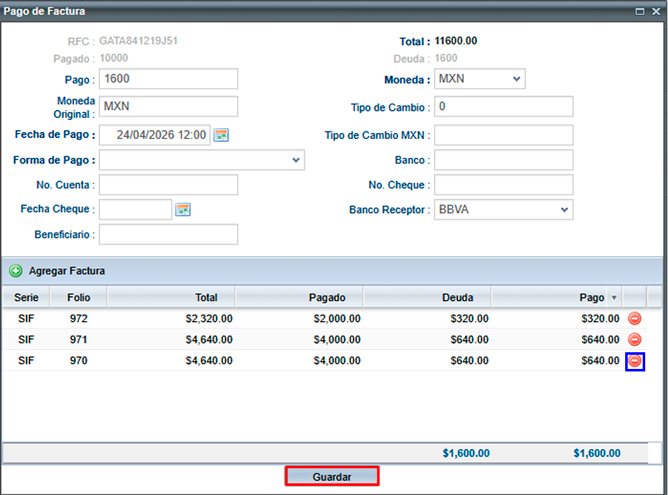Expand the Moneda dropdown

click(516, 79)
